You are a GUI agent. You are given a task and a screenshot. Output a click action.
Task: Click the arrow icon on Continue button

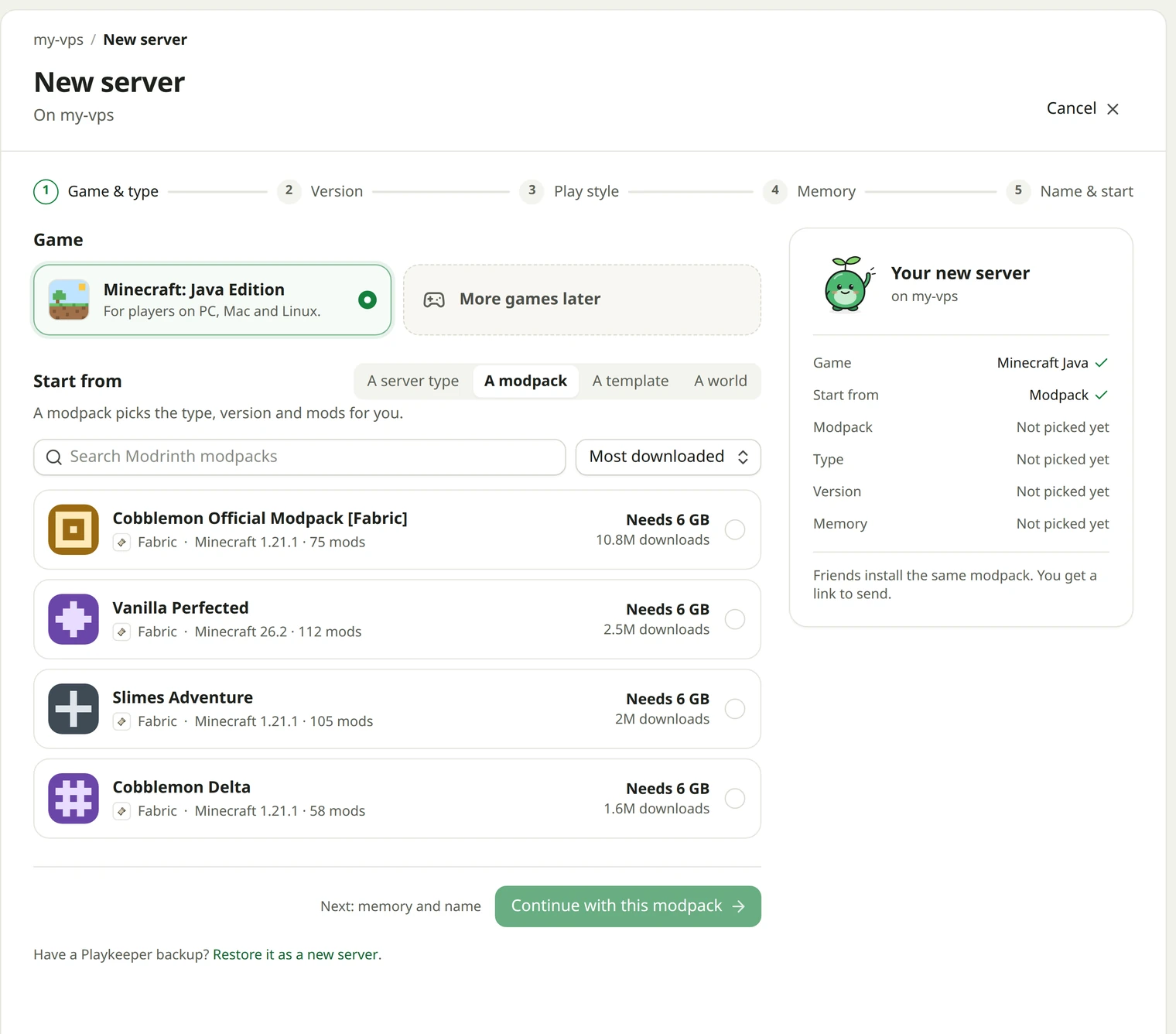point(739,906)
